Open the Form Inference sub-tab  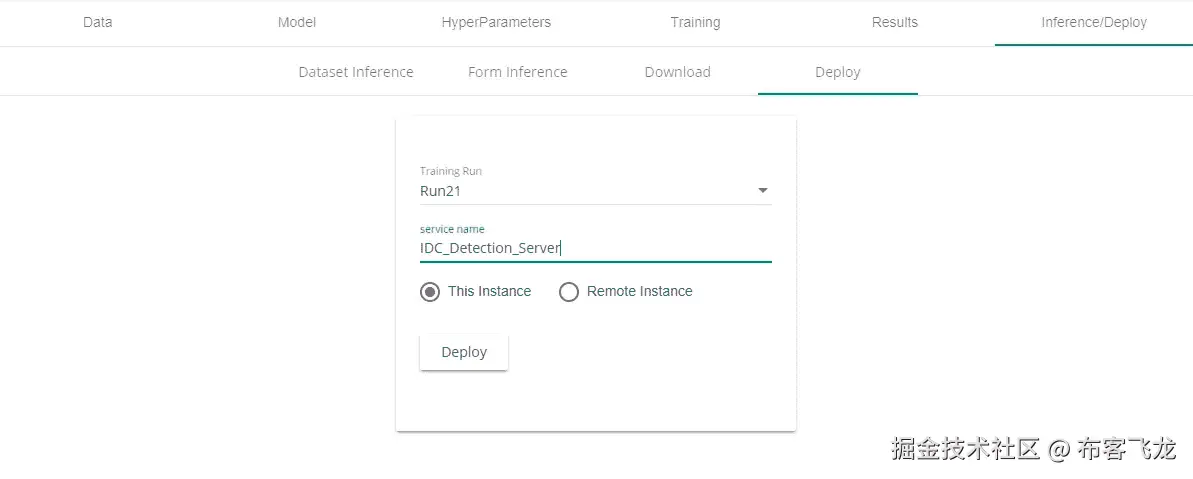coord(517,72)
